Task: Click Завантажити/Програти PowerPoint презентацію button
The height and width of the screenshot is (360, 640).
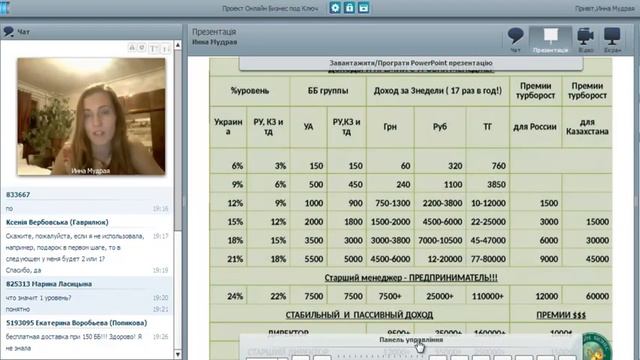Action: 411,63
